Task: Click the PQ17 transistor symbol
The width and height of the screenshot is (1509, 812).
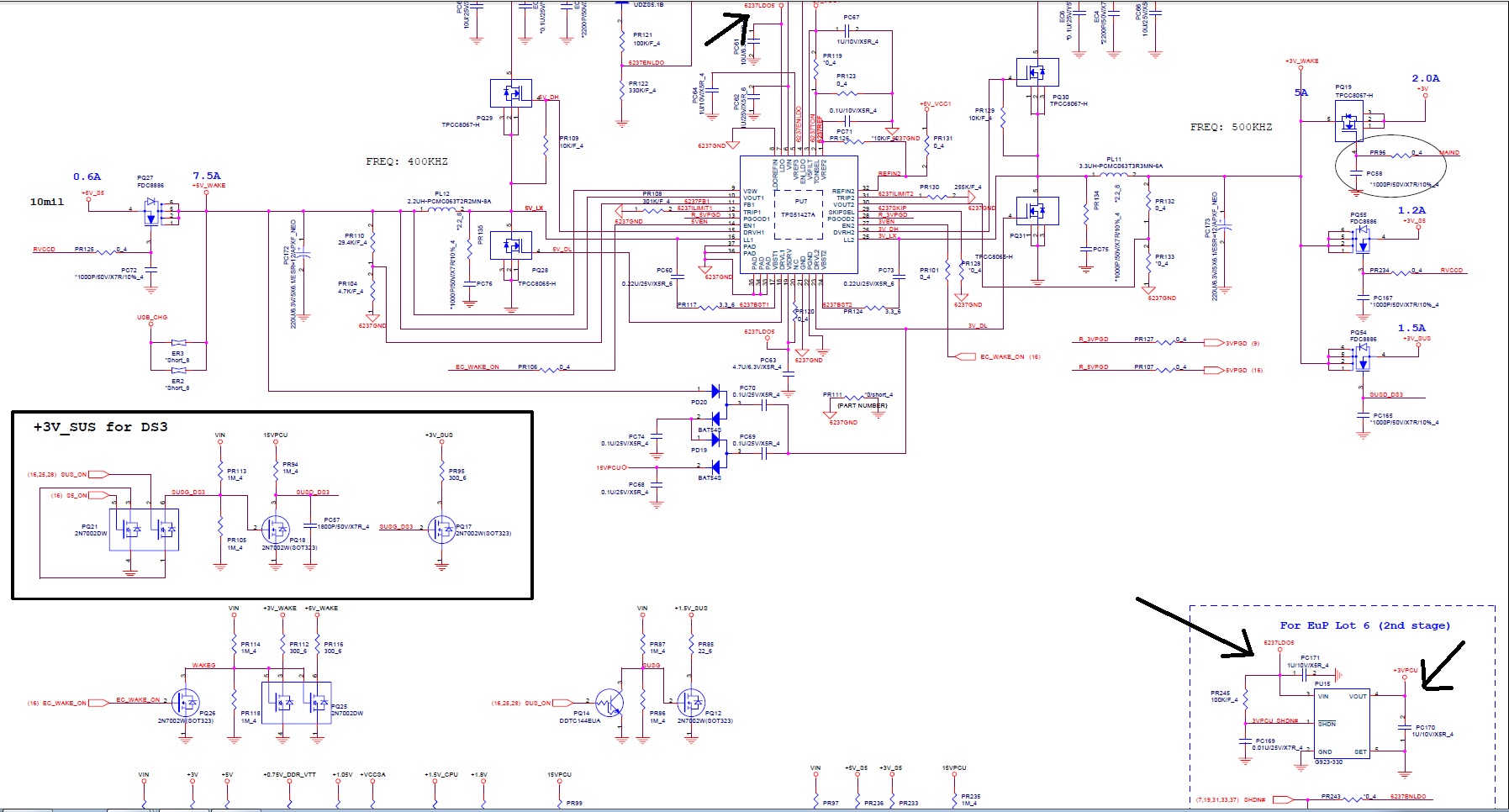Action: tap(441, 530)
